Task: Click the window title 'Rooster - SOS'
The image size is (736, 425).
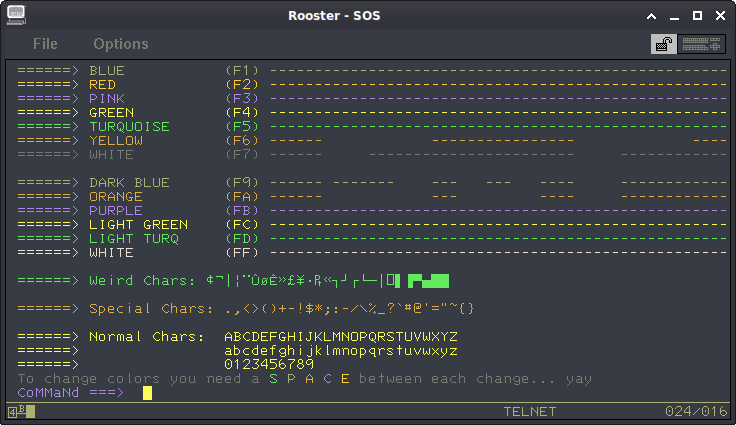Action: pos(334,15)
